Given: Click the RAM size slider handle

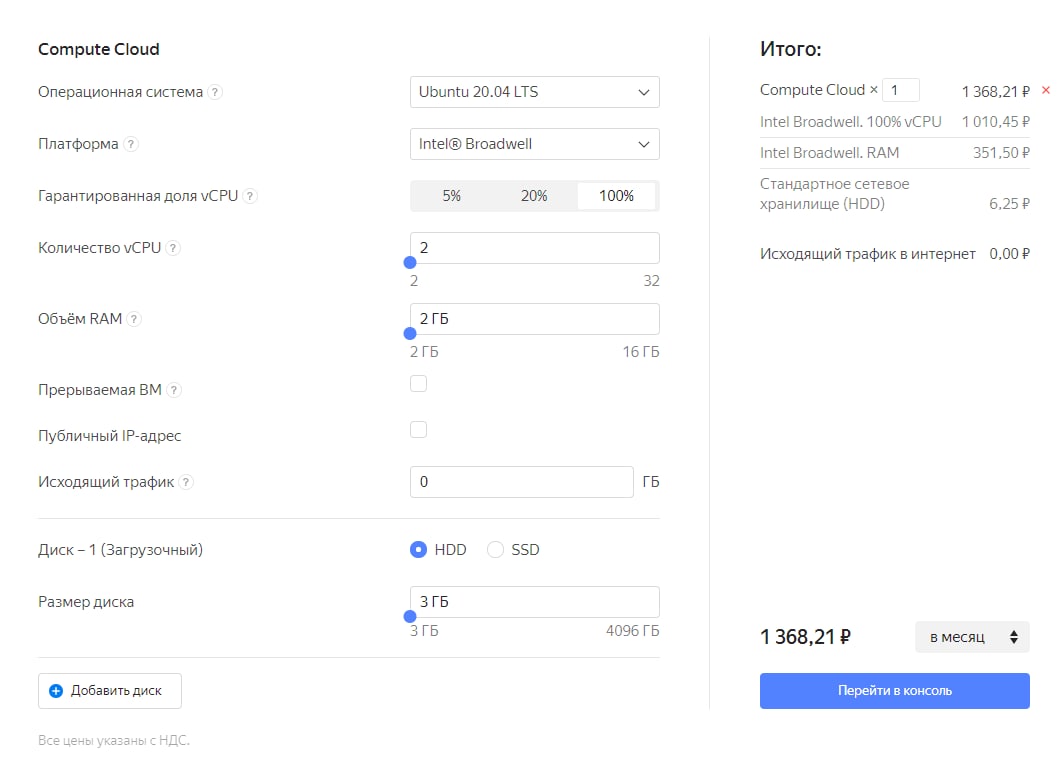Looking at the screenshot, I should tap(410, 334).
